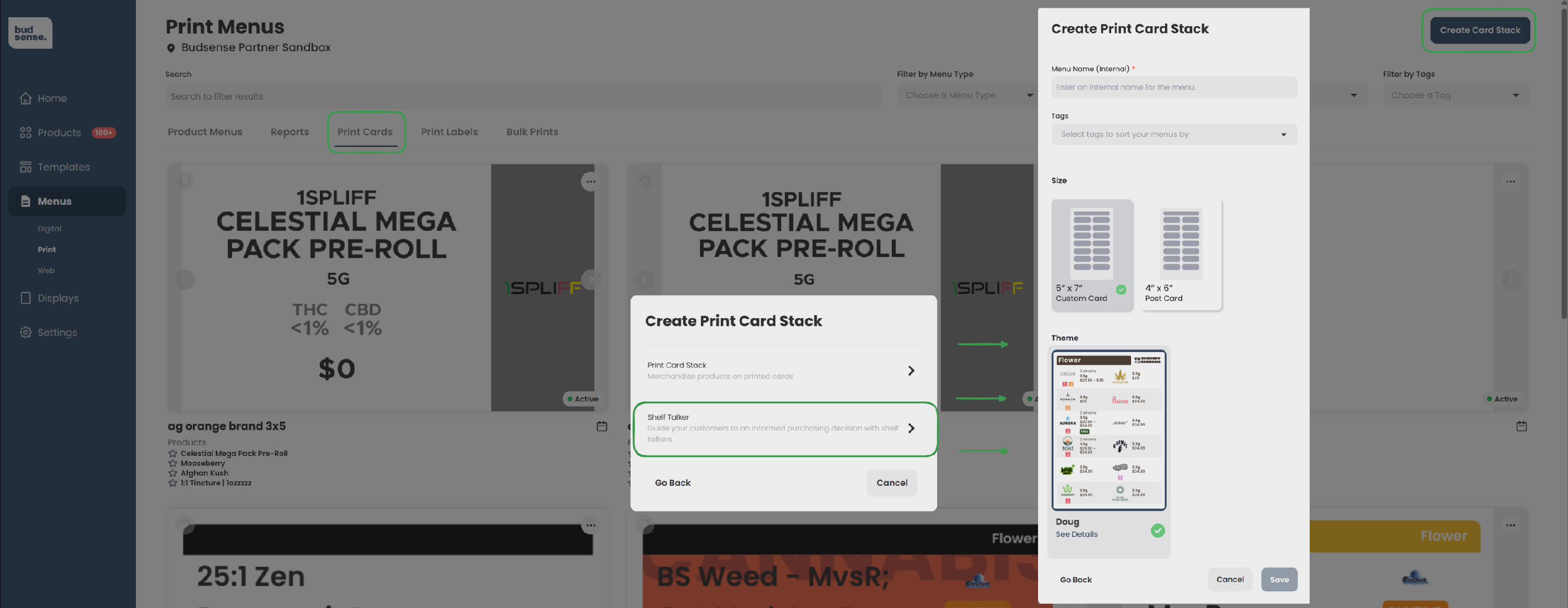
Task: Click the bud sense logo
Action: coord(30,33)
